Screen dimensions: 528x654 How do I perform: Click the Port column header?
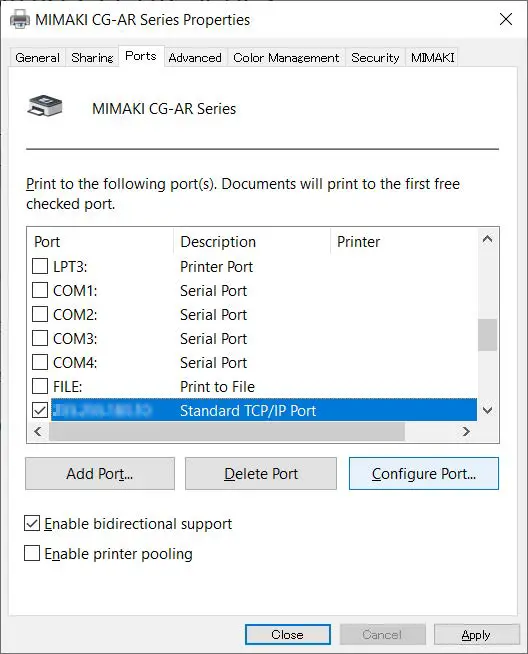100,241
